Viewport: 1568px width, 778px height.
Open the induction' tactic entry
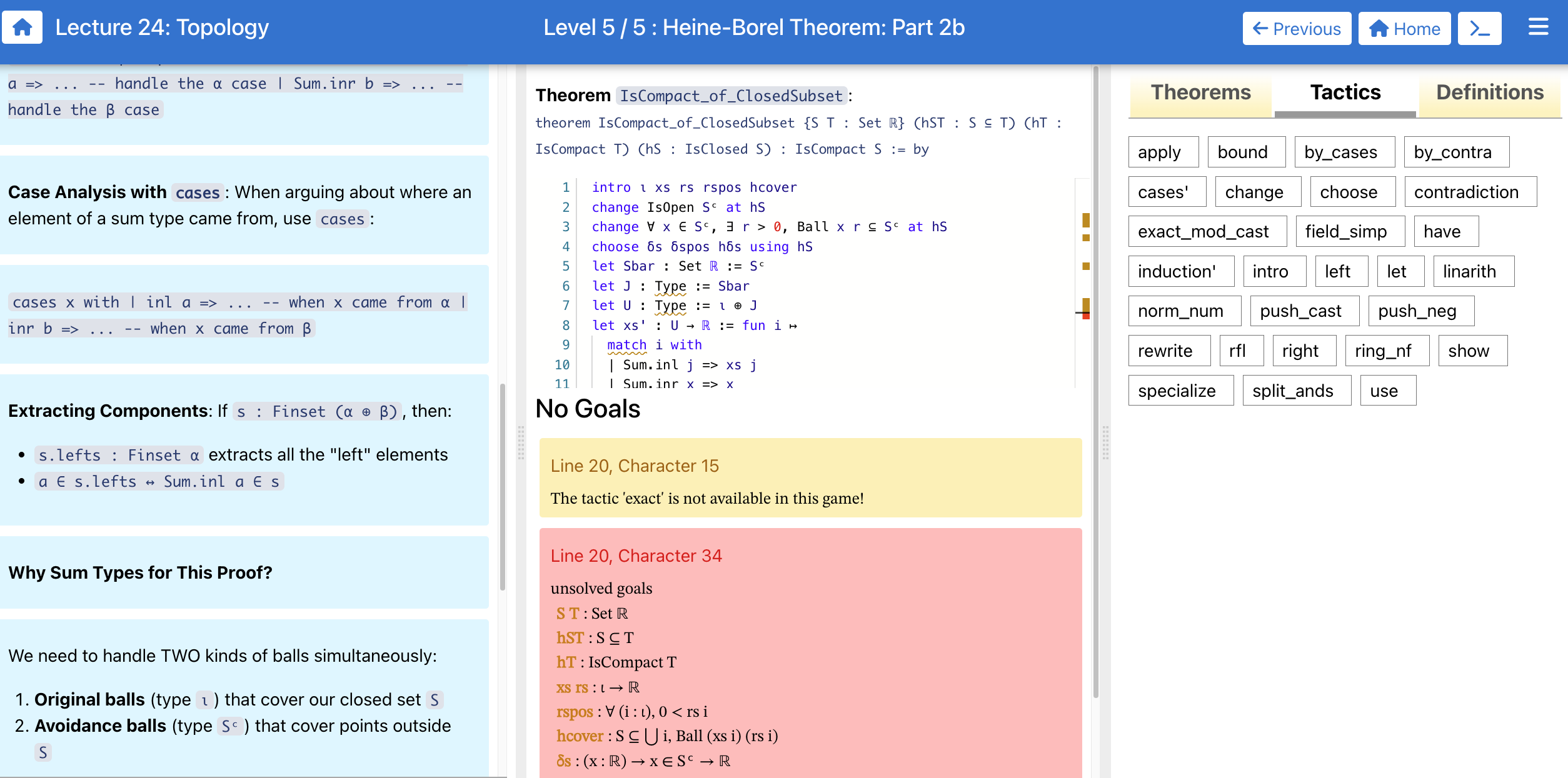pyautogui.click(x=1180, y=271)
